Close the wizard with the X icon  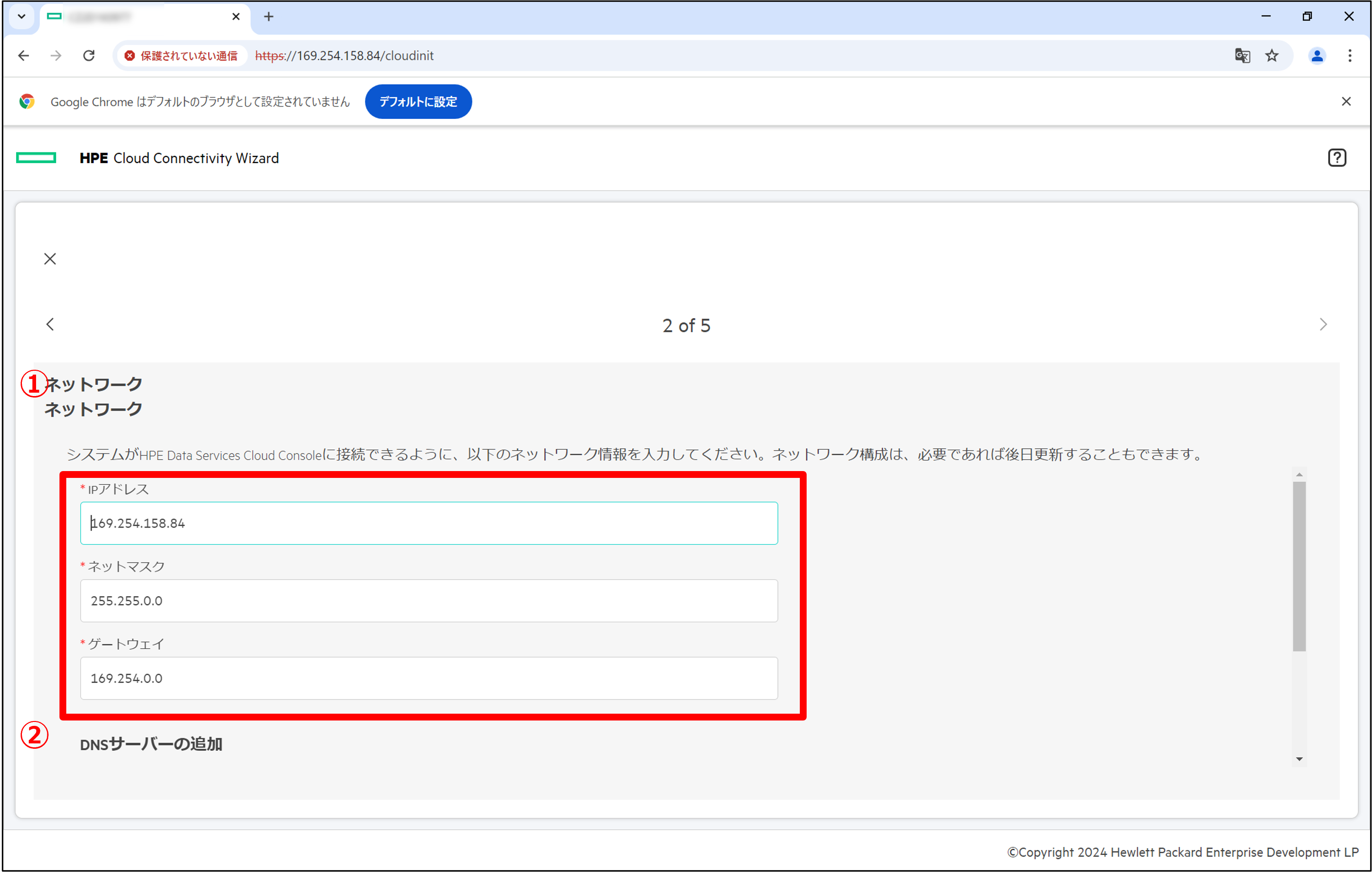(x=50, y=259)
